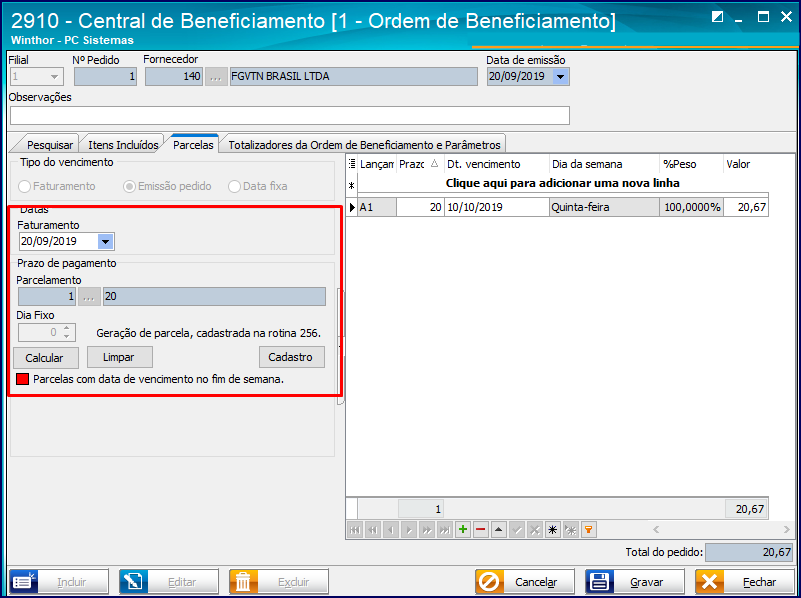The width and height of the screenshot is (801, 598).
Task: Decrease Dia Fixo spinner value
Action: pyautogui.click(x=67, y=337)
